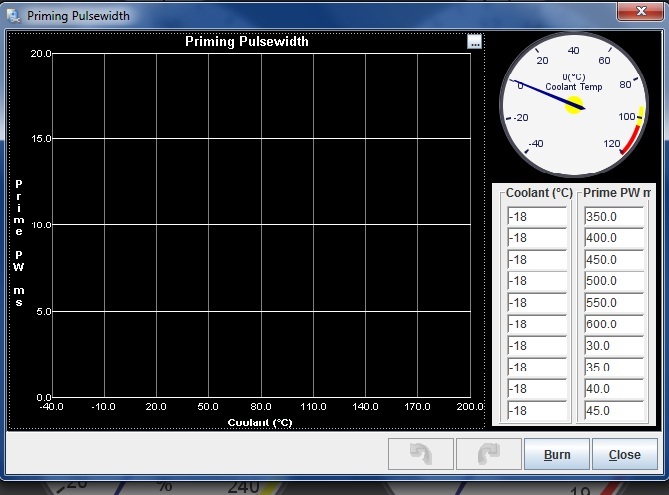Select the Prime PW field showing 45.0
The image size is (669, 495).
(x=615, y=411)
